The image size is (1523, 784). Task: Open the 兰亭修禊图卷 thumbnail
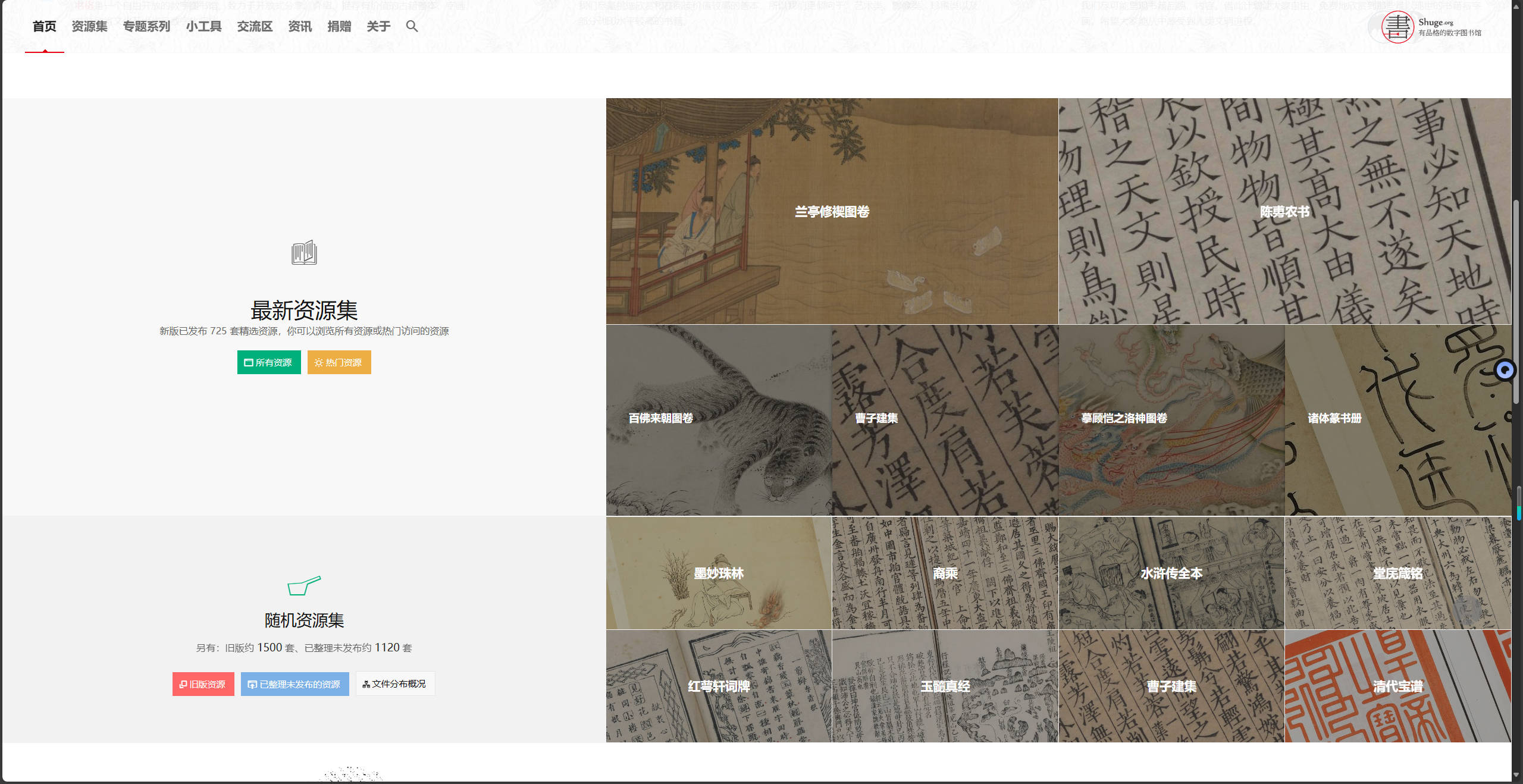832,211
